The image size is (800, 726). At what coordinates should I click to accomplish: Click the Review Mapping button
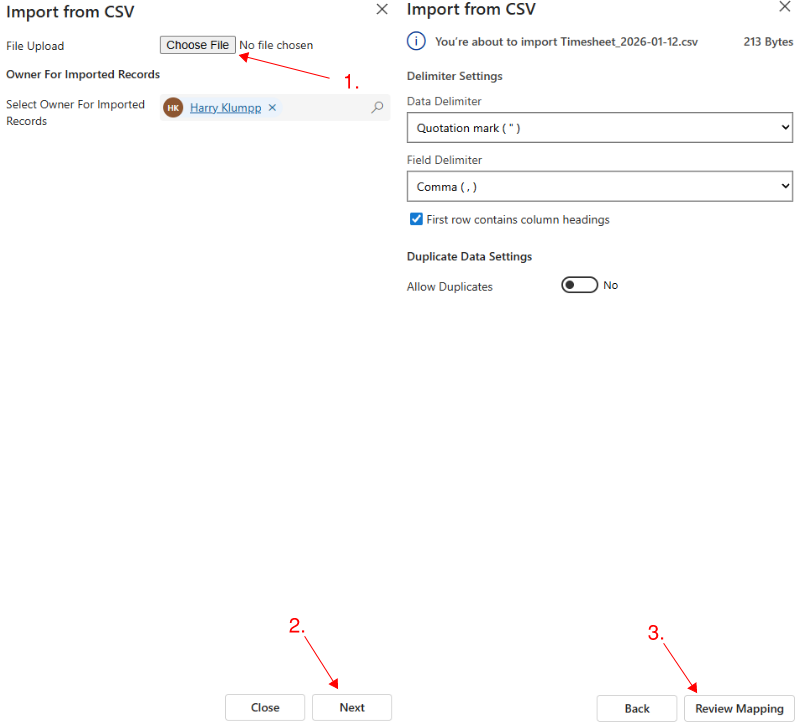pos(739,707)
